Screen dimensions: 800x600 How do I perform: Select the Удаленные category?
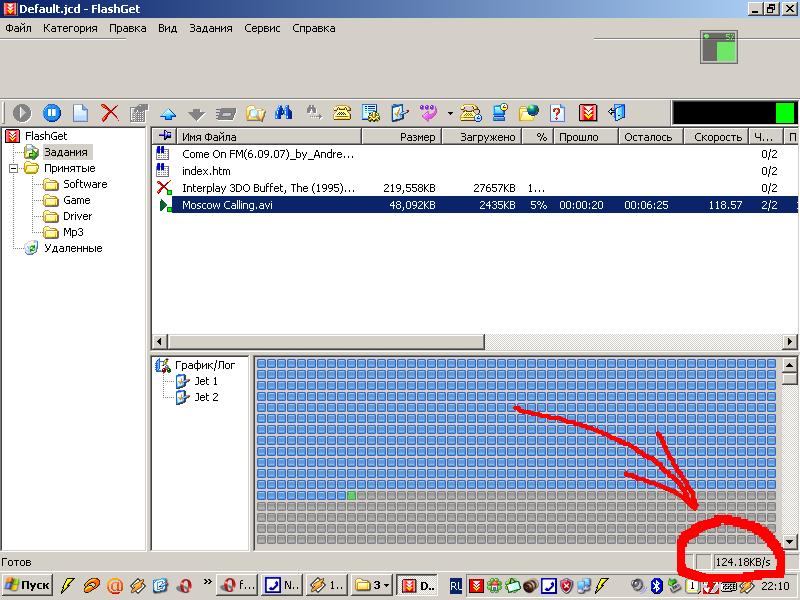tap(73, 248)
